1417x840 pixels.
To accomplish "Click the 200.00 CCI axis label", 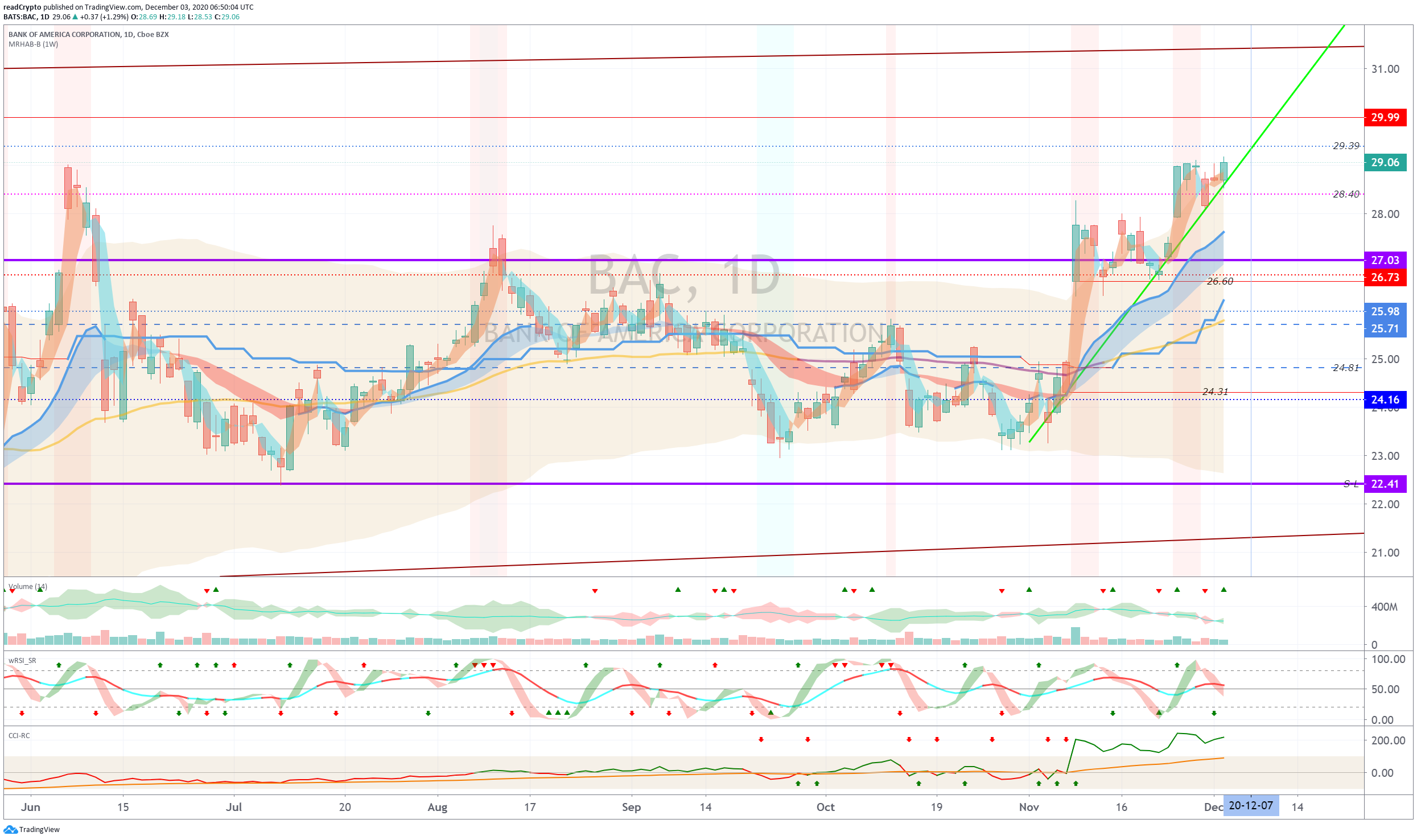I will coord(1388,740).
